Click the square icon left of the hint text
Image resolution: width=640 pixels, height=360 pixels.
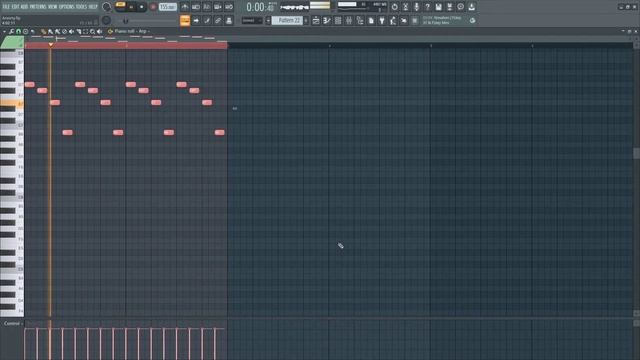415,20
